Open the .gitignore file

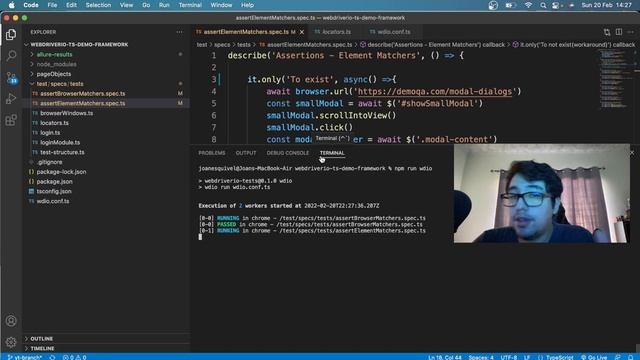(x=49, y=162)
